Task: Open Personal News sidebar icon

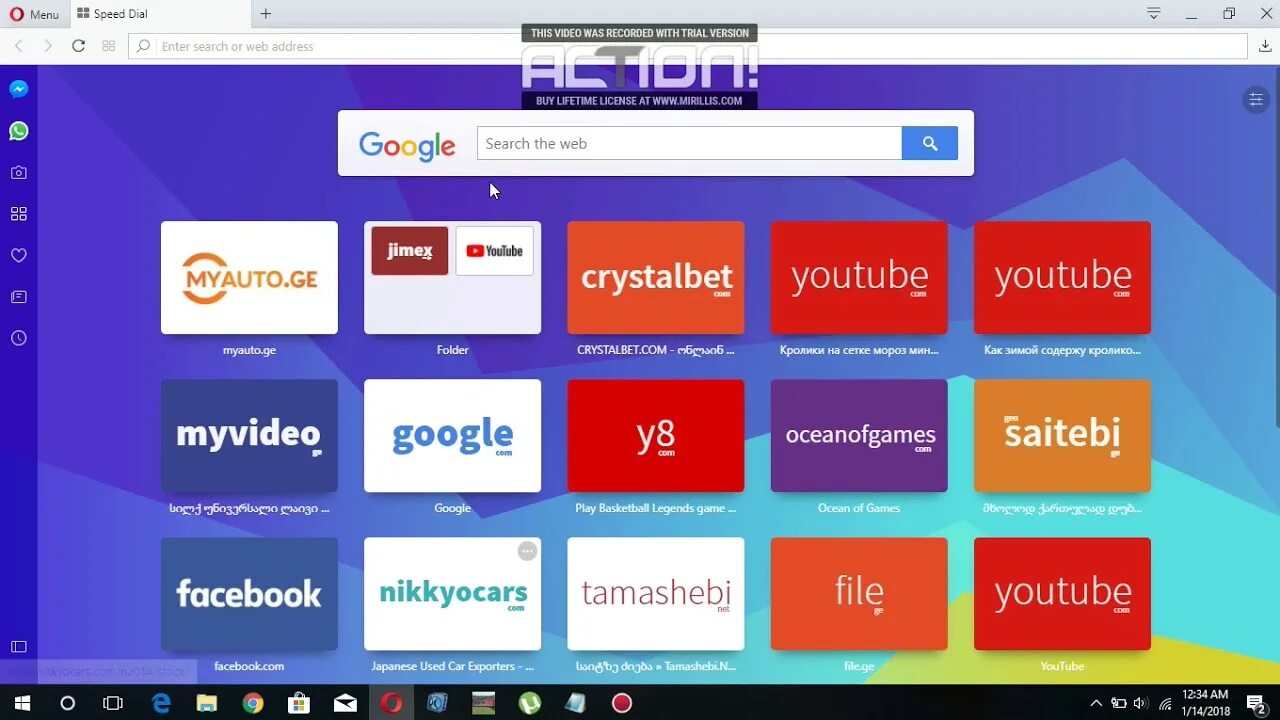Action: tap(18, 297)
